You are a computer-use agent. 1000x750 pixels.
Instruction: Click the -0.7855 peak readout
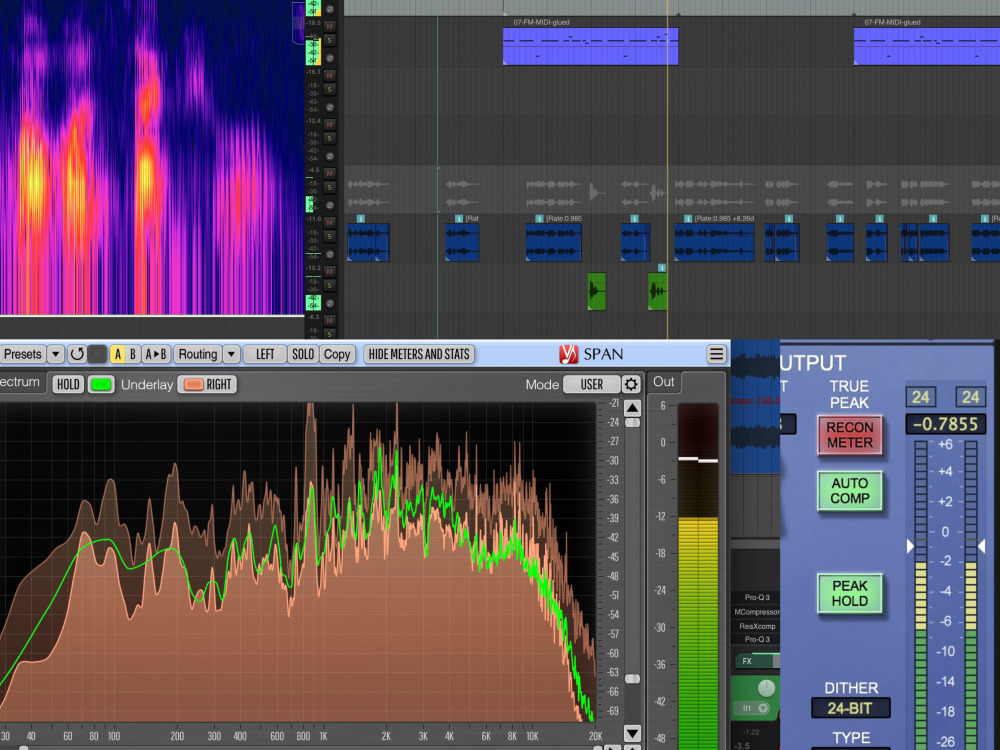click(945, 424)
